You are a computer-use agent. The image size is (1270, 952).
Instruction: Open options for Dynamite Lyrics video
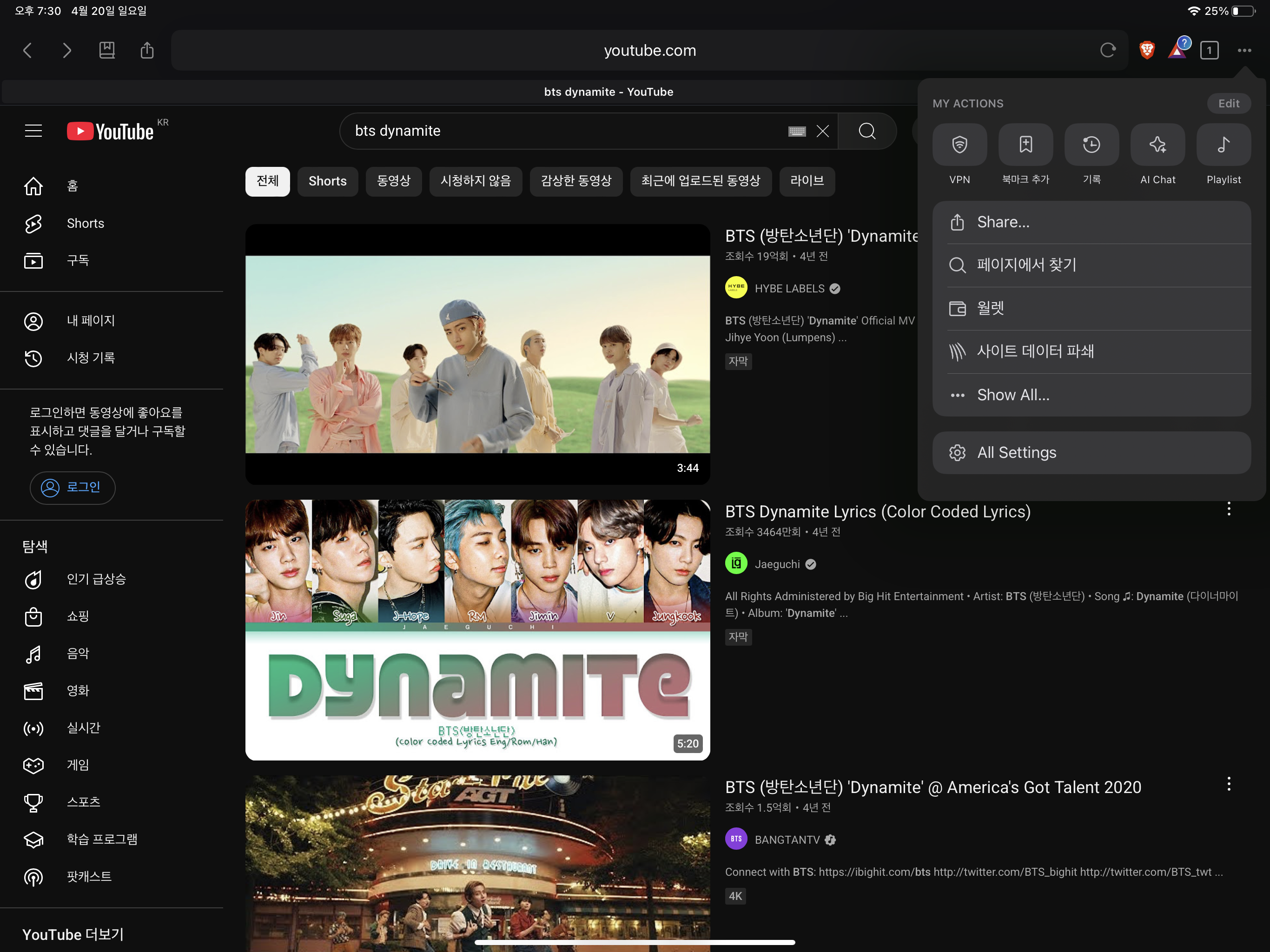(x=1229, y=509)
